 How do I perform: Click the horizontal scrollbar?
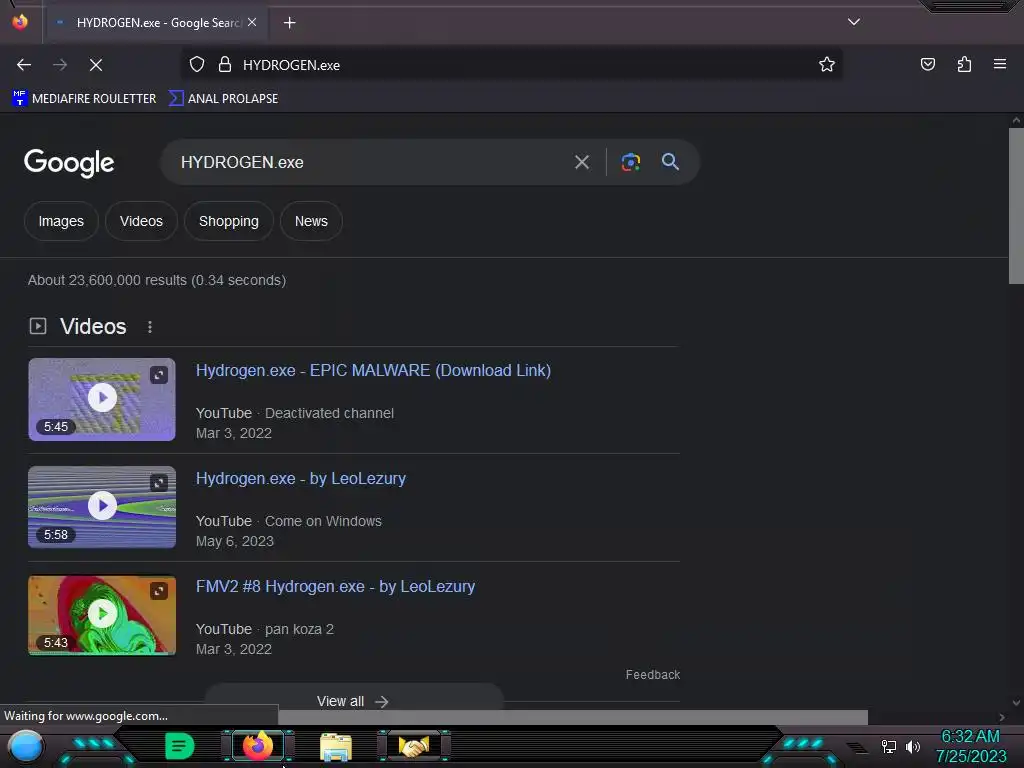573,717
